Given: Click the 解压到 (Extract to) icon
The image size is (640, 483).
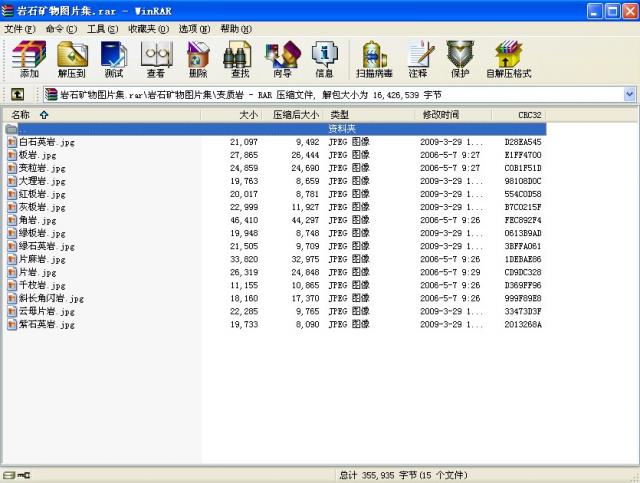Looking at the screenshot, I should pyautogui.click(x=71, y=60).
